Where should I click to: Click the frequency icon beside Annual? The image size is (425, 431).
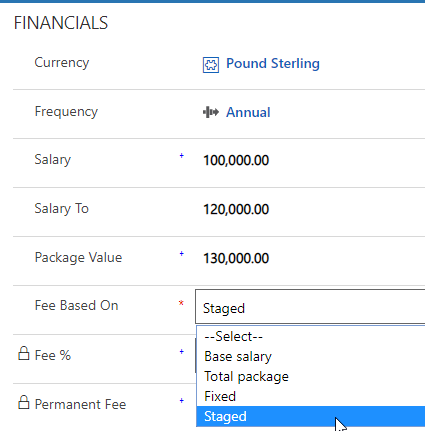[211, 112]
